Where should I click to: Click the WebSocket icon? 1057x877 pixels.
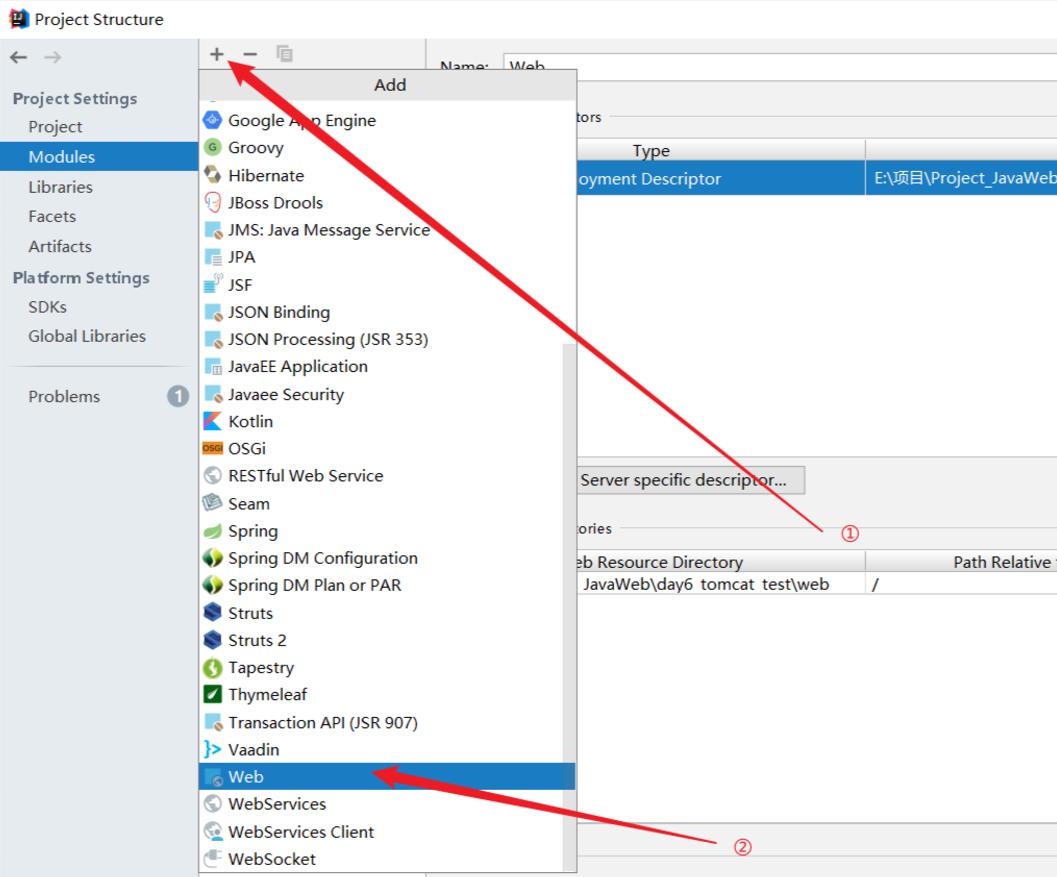point(212,858)
